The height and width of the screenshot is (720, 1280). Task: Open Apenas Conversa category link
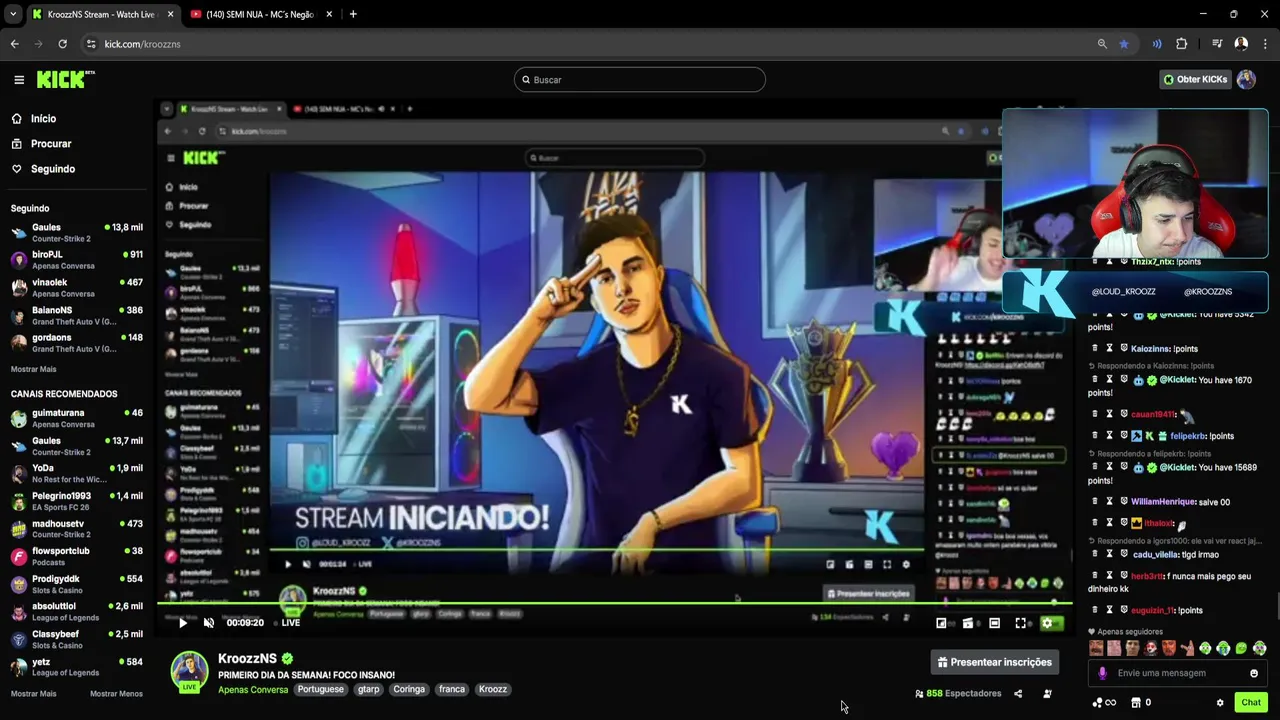pyautogui.click(x=253, y=689)
